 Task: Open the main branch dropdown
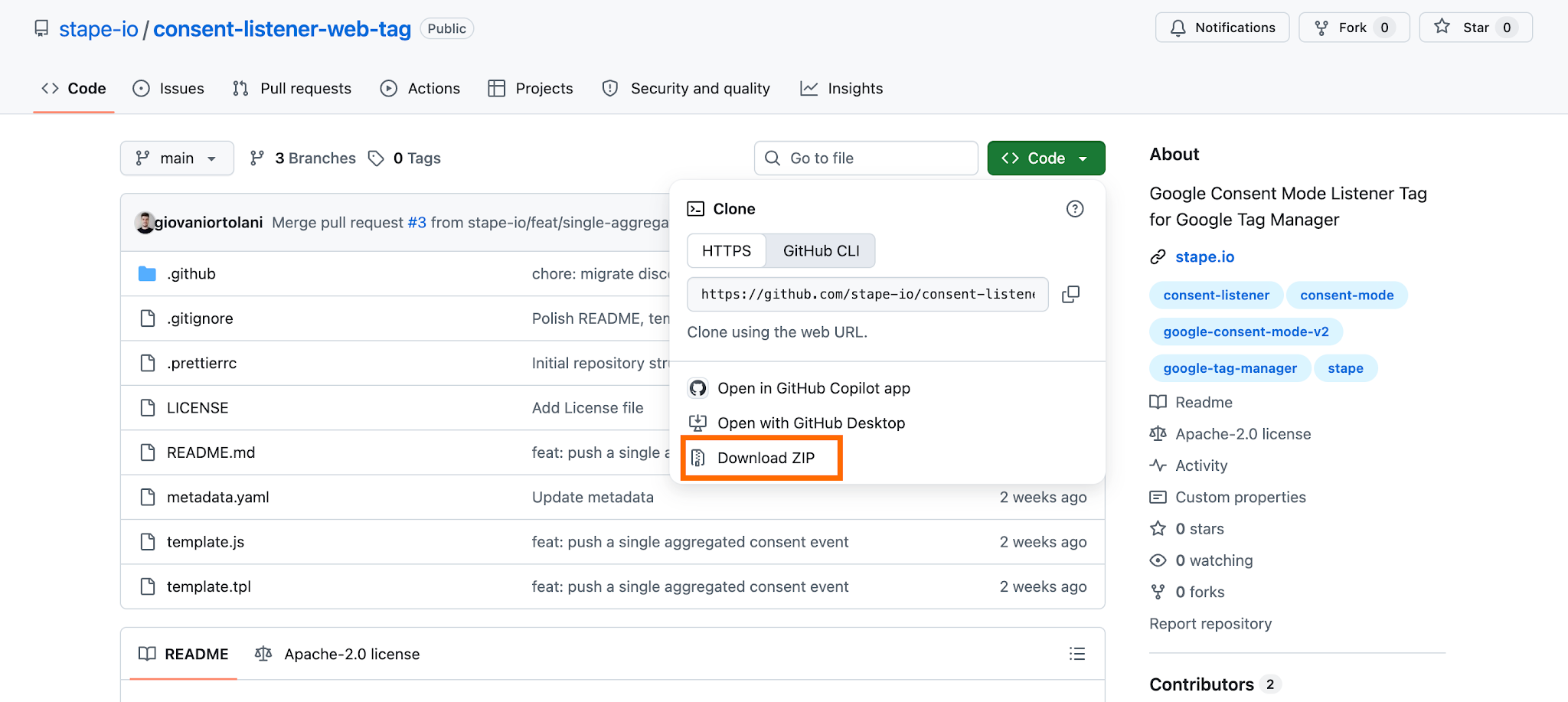coord(177,158)
